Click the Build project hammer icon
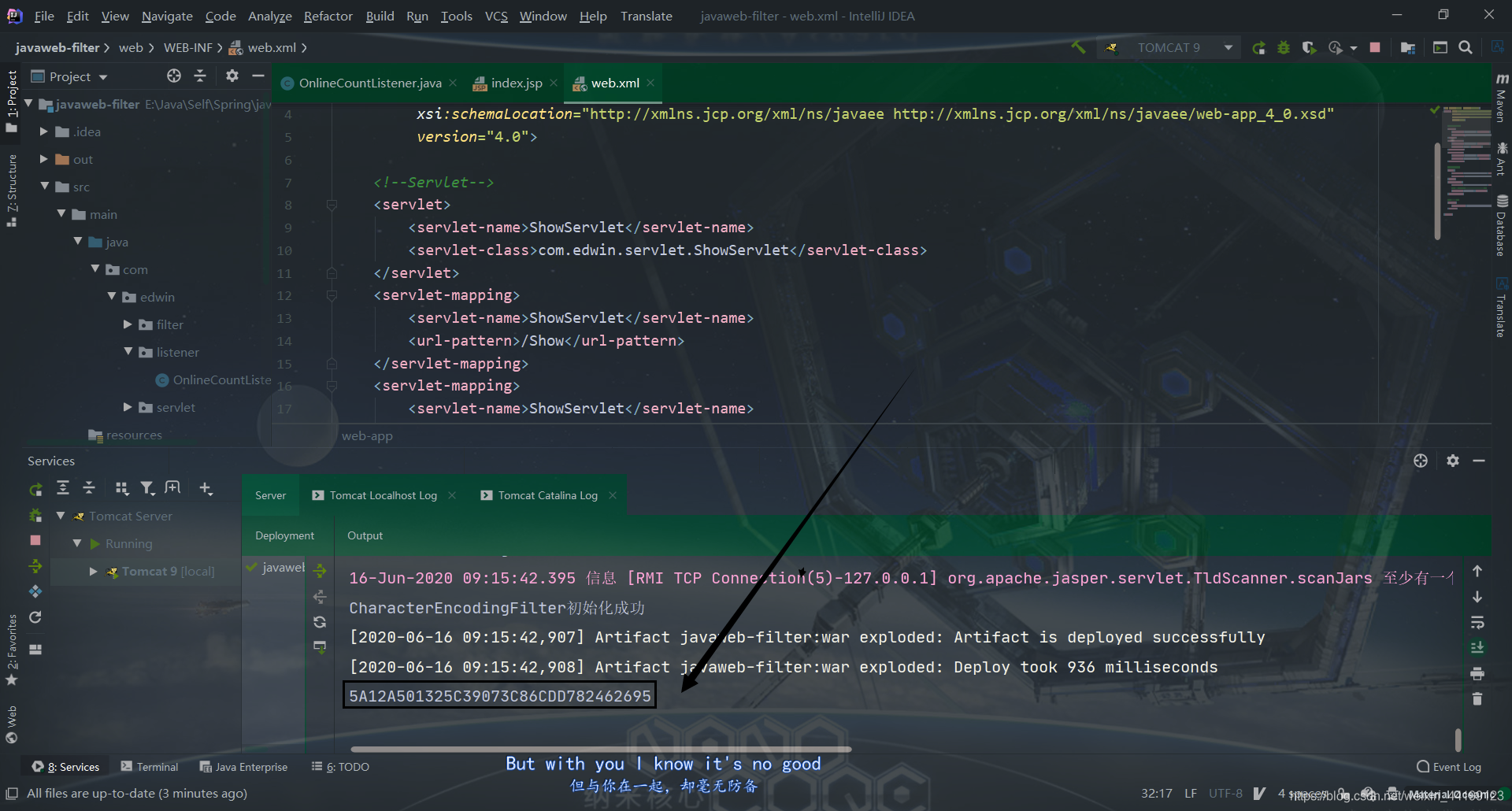1512x811 pixels. pyautogui.click(x=1078, y=47)
